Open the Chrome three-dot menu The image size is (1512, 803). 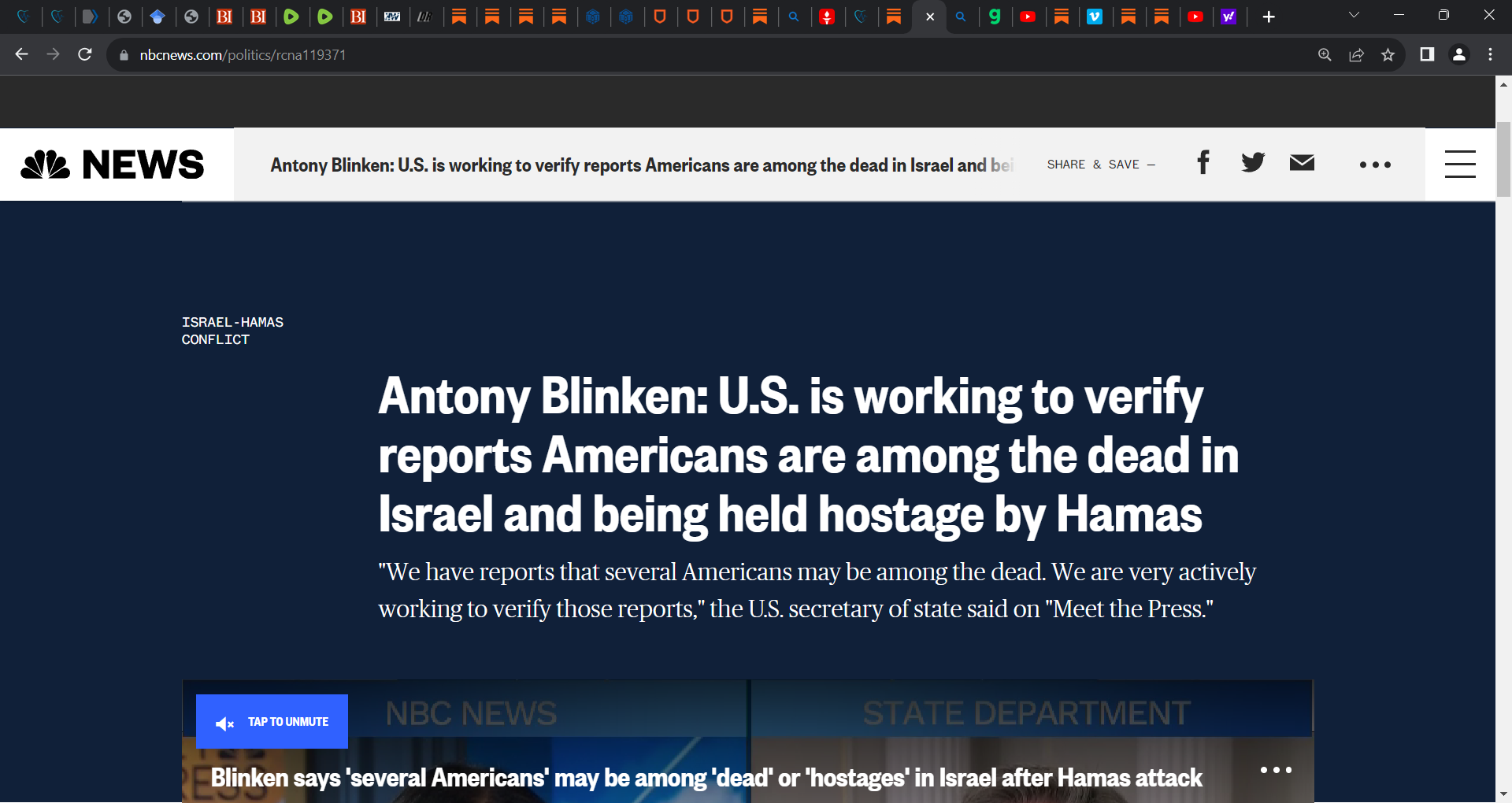(1490, 54)
